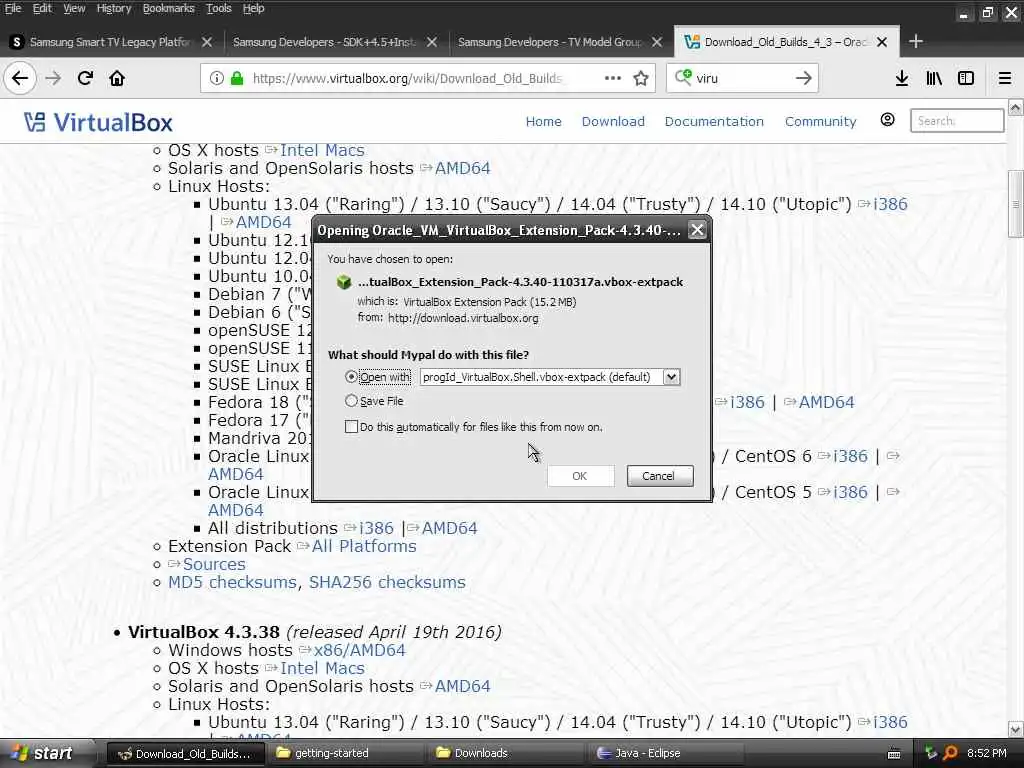This screenshot has height=768, width=1024.
Task: Click the green padlock security icon
Action: (x=237, y=78)
